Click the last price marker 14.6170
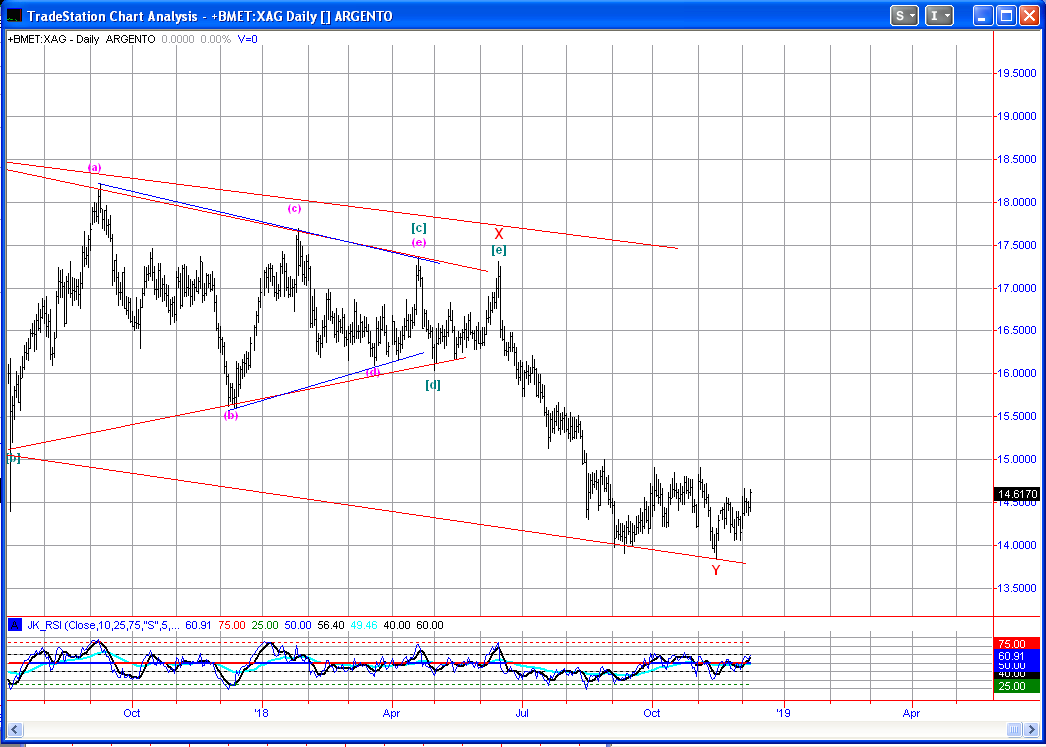Viewport: 1046px width, 747px height. click(1017, 494)
